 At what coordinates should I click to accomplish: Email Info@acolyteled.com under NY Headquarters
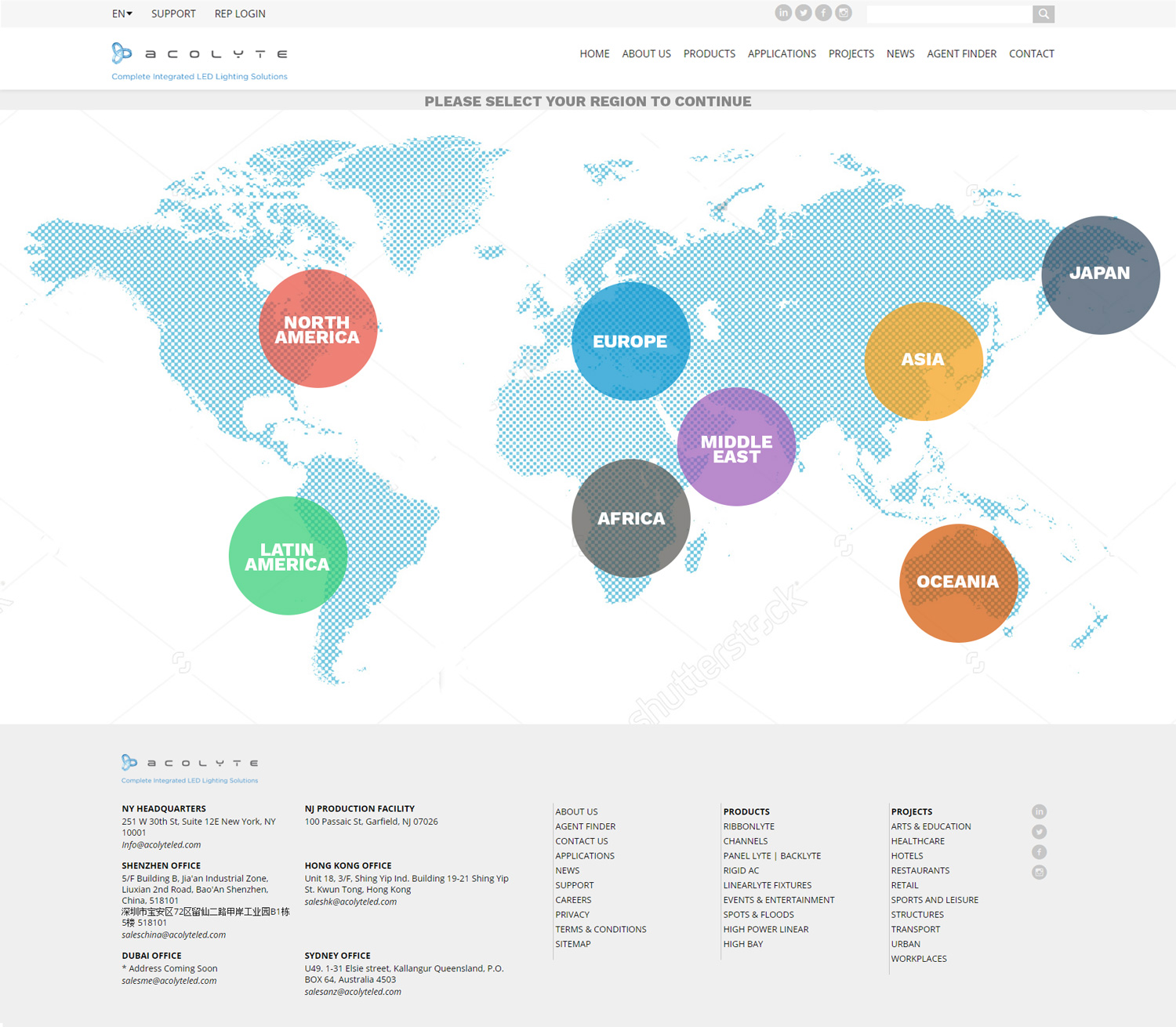coord(161,844)
